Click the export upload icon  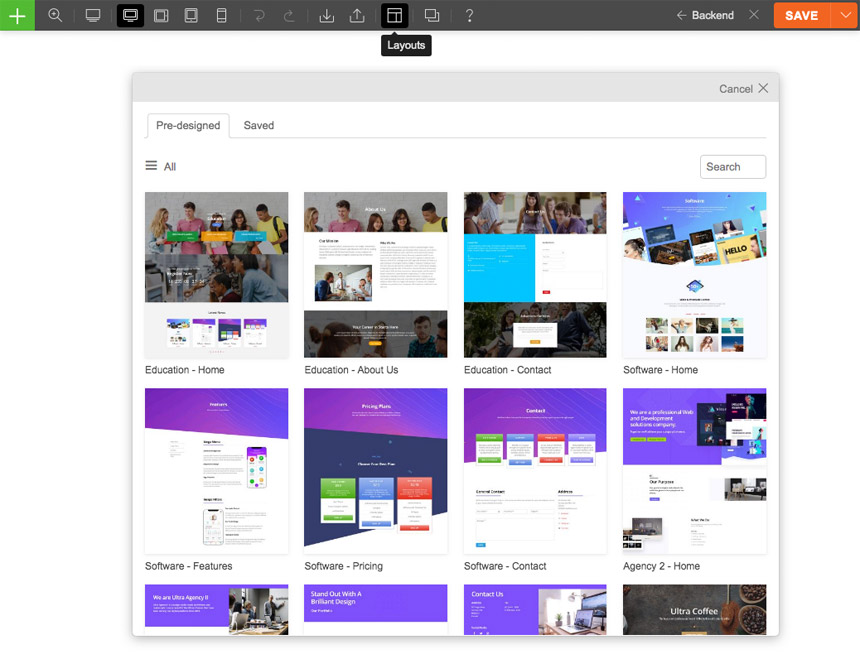point(357,15)
